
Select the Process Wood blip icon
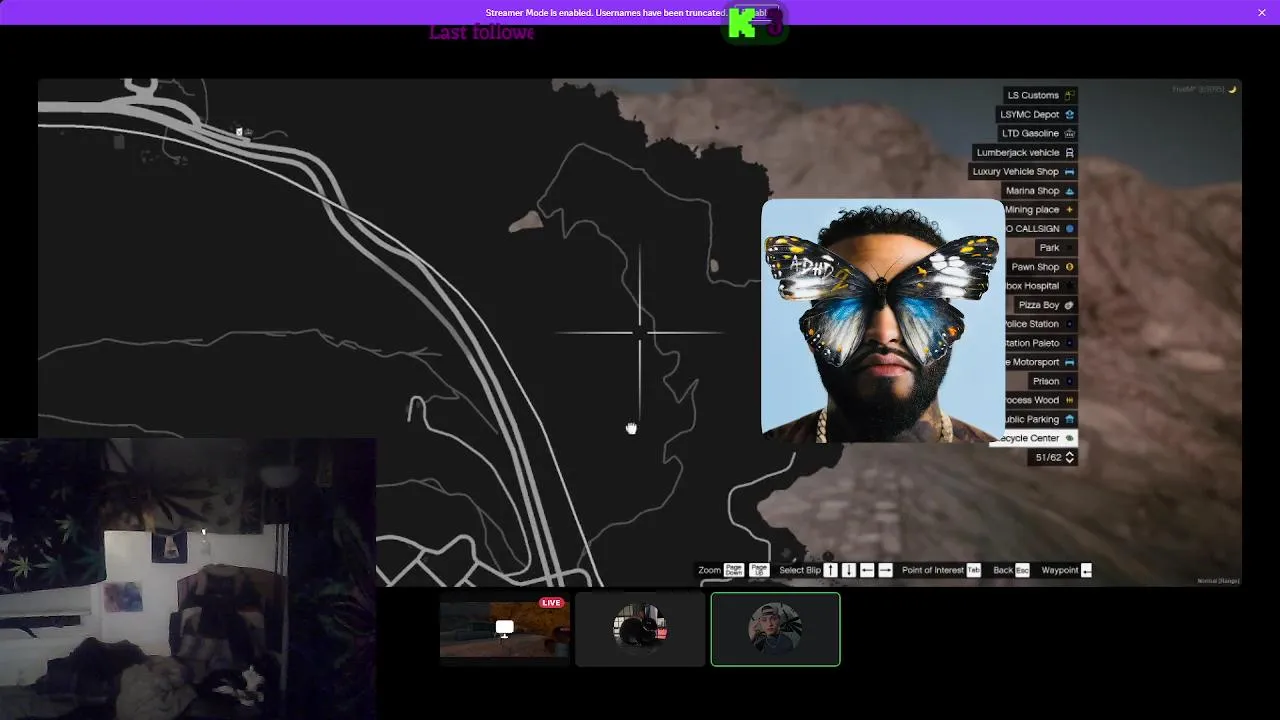click(x=1069, y=400)
